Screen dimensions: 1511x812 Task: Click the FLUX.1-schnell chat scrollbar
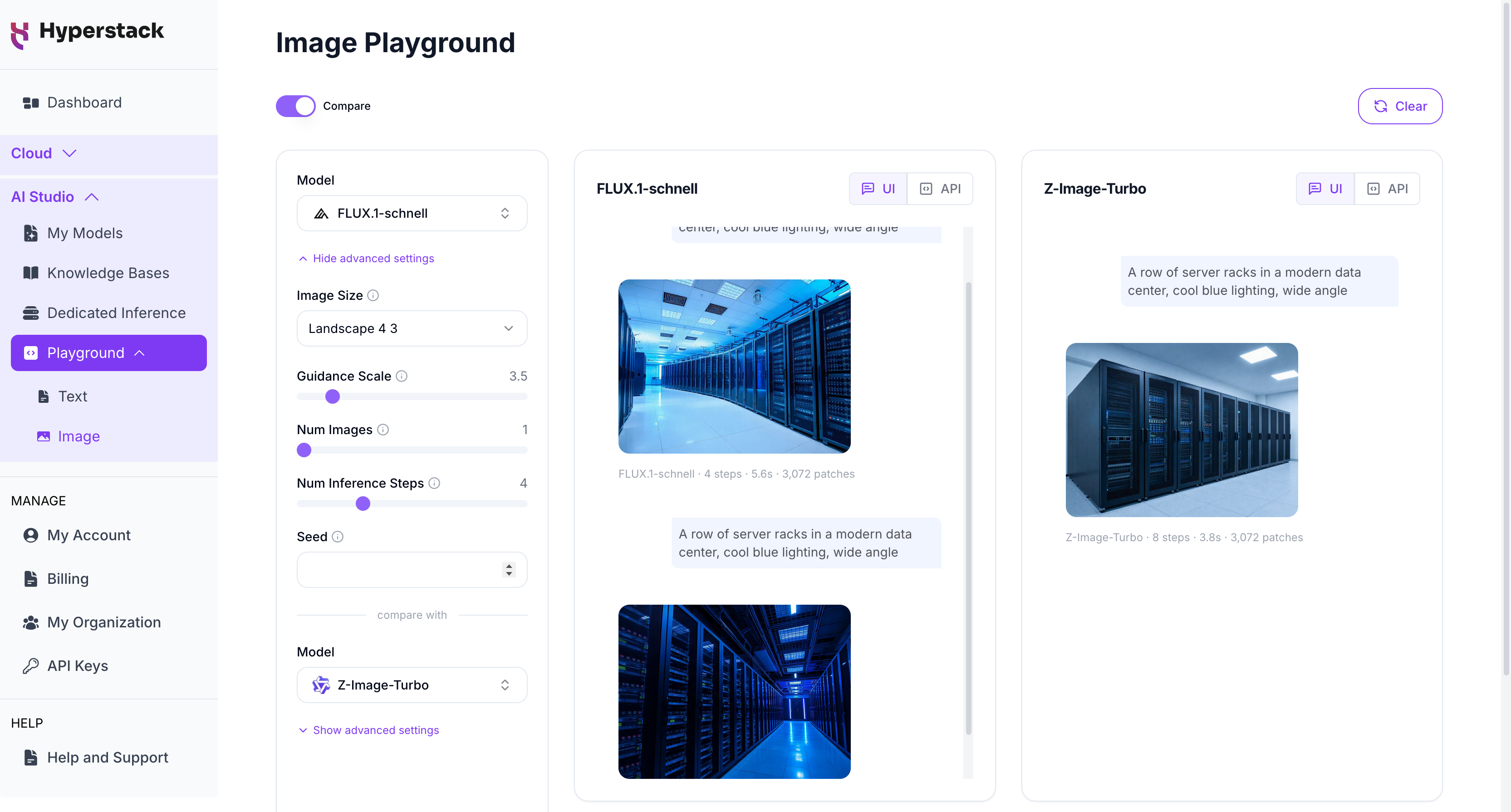point(968,509)
